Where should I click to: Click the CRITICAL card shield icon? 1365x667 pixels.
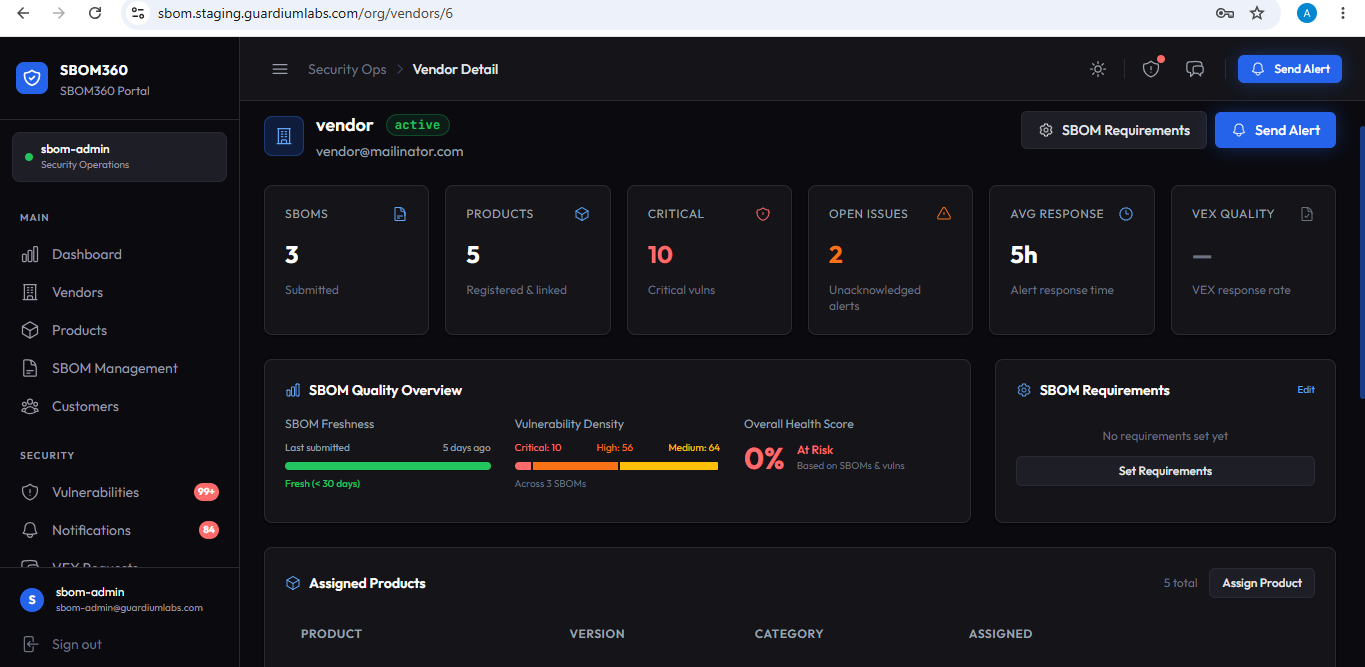(763, 214)
